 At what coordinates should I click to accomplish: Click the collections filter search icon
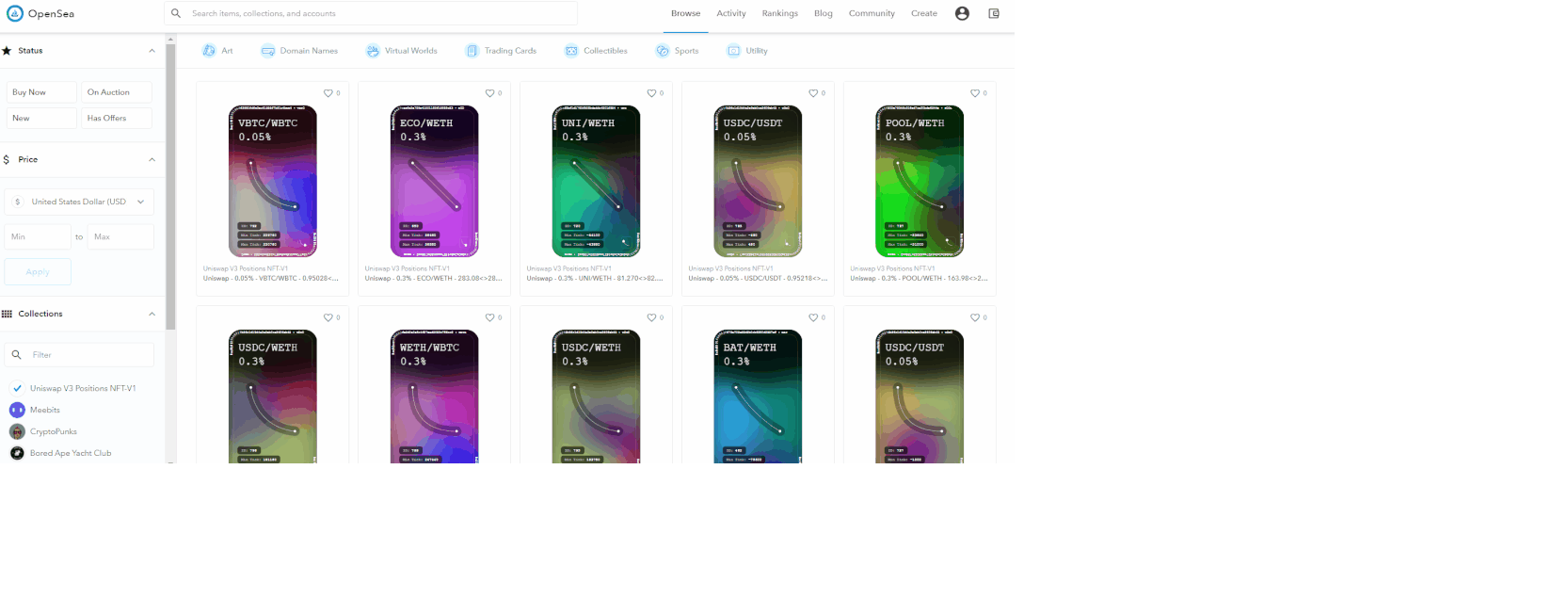pyautogui.click(x=17, y=355)
